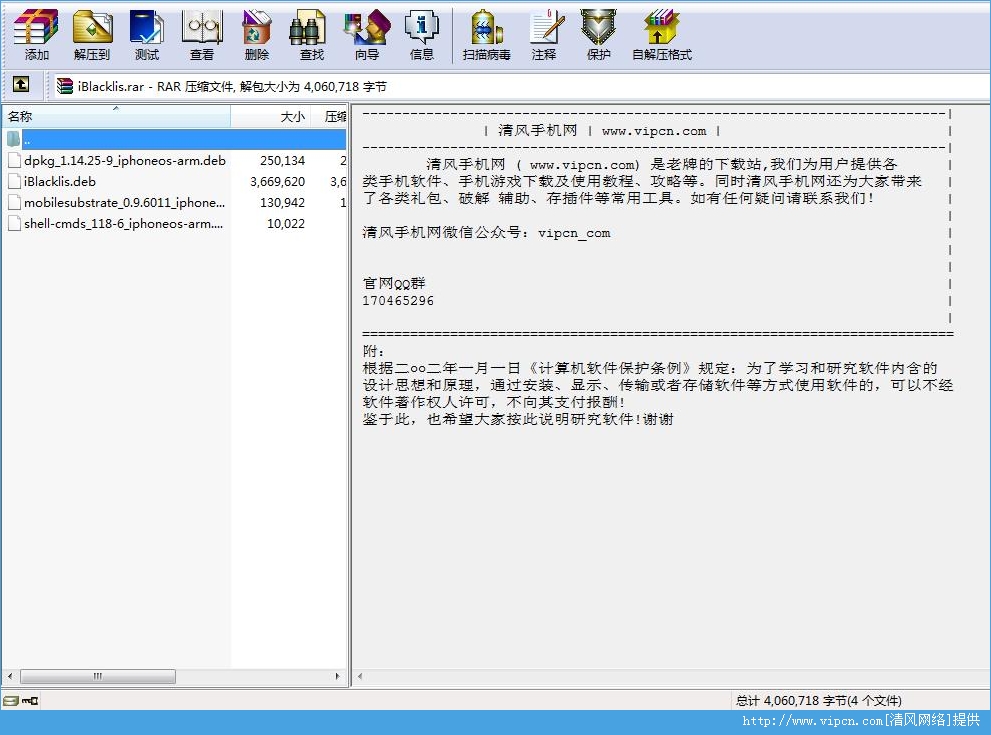The height and width of the screenshot is (735, 991).
Task: Show archive 信息 (Info)
Action: pos(421,34)
